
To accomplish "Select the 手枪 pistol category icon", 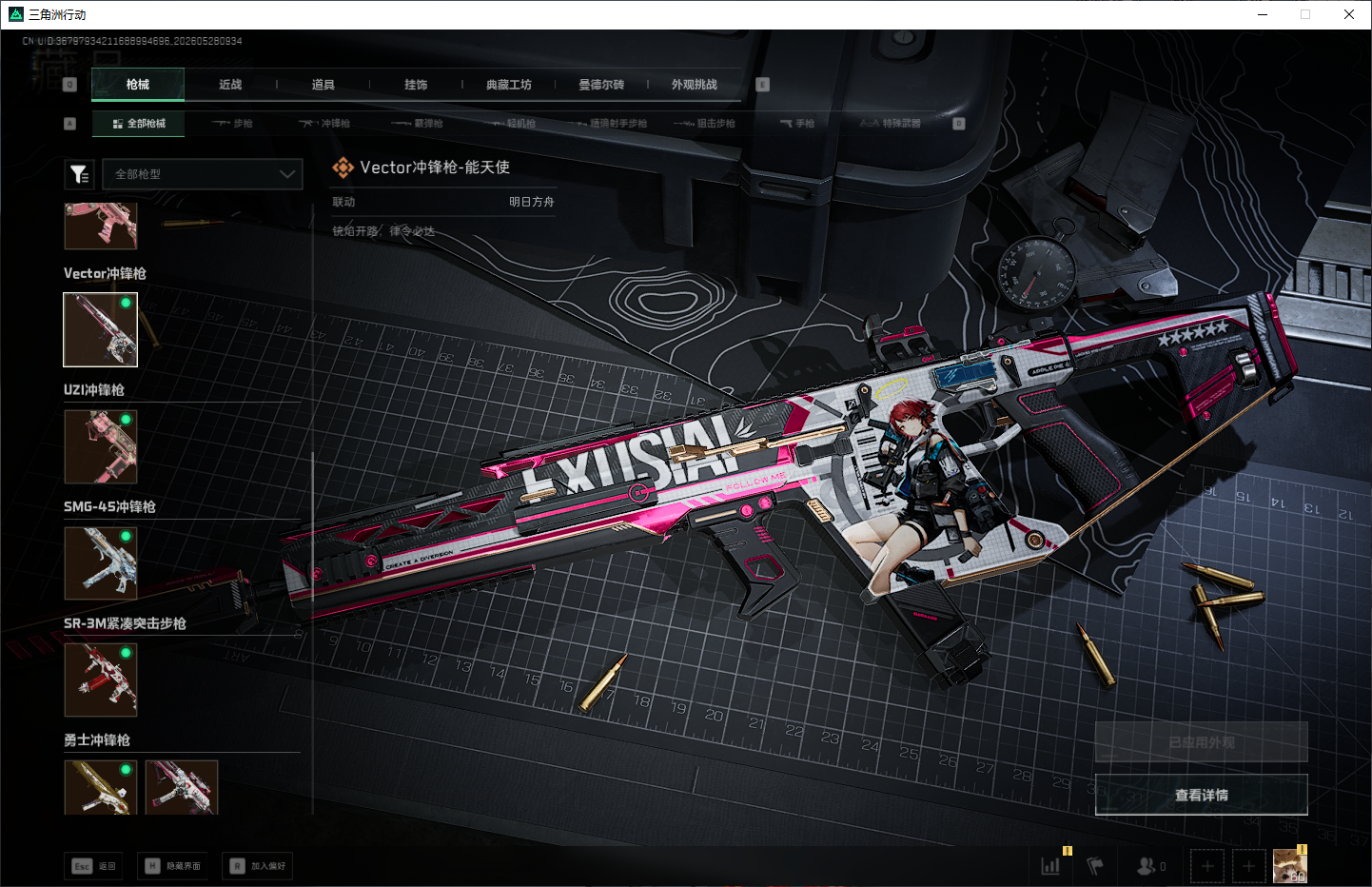I will pos(797,124).
